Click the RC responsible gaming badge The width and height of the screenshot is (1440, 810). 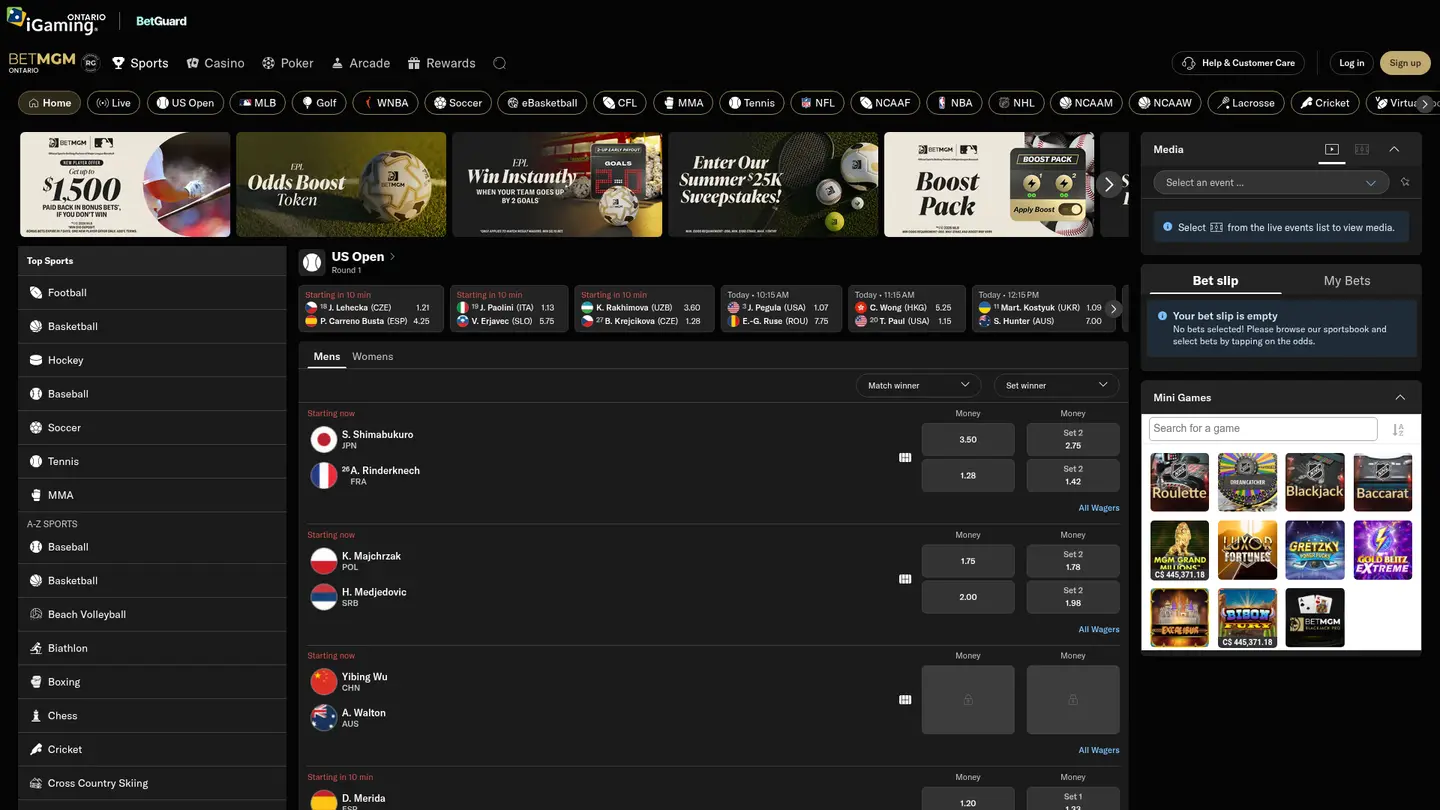click(x=90, y=63)
